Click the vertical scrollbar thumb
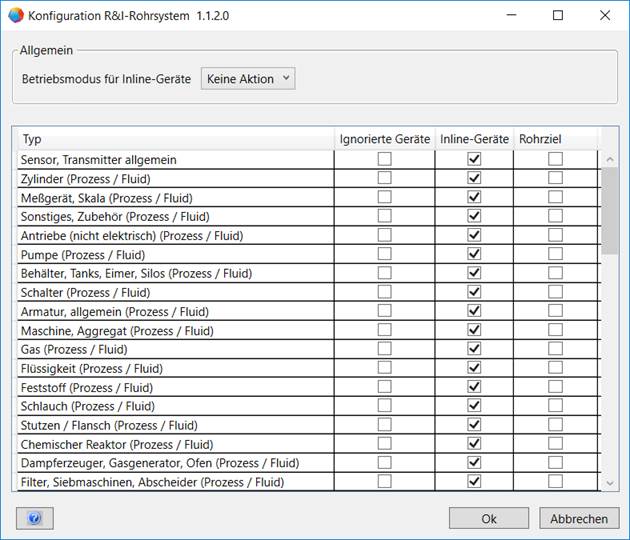Screen dimensions: 630x540 (610, 211)
